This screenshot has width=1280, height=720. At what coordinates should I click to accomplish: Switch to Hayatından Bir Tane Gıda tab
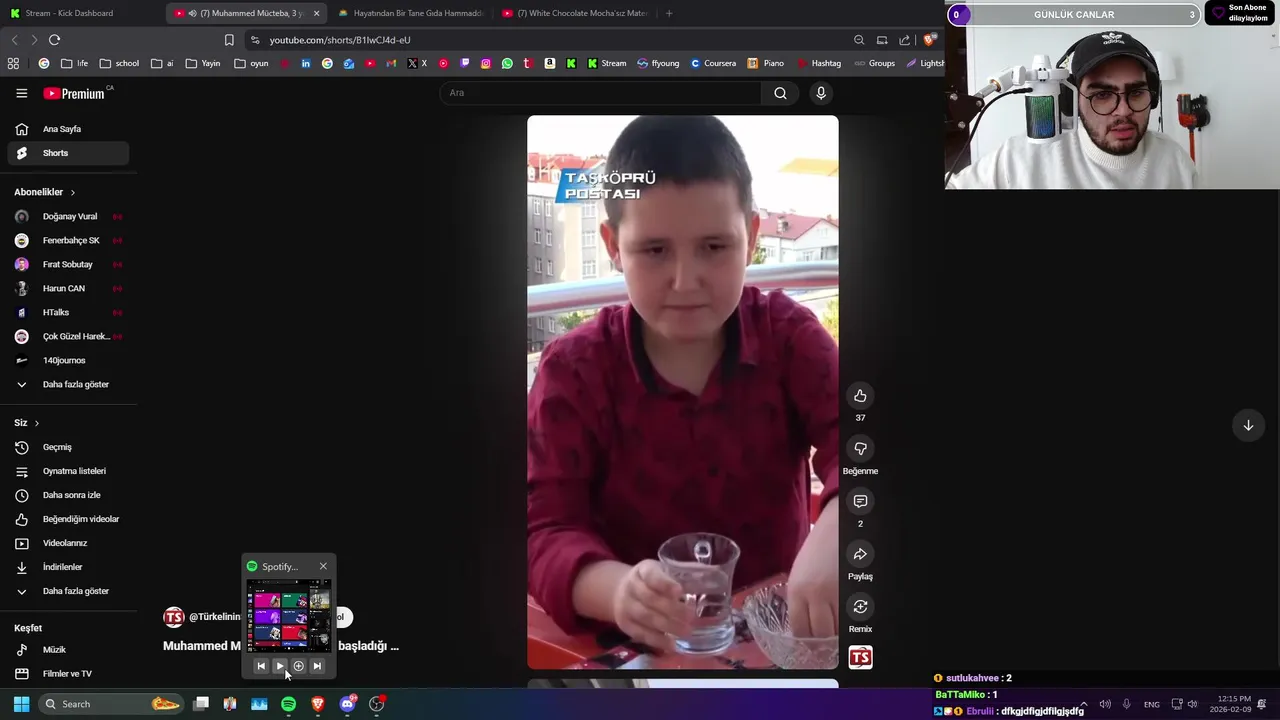[410, 13]
